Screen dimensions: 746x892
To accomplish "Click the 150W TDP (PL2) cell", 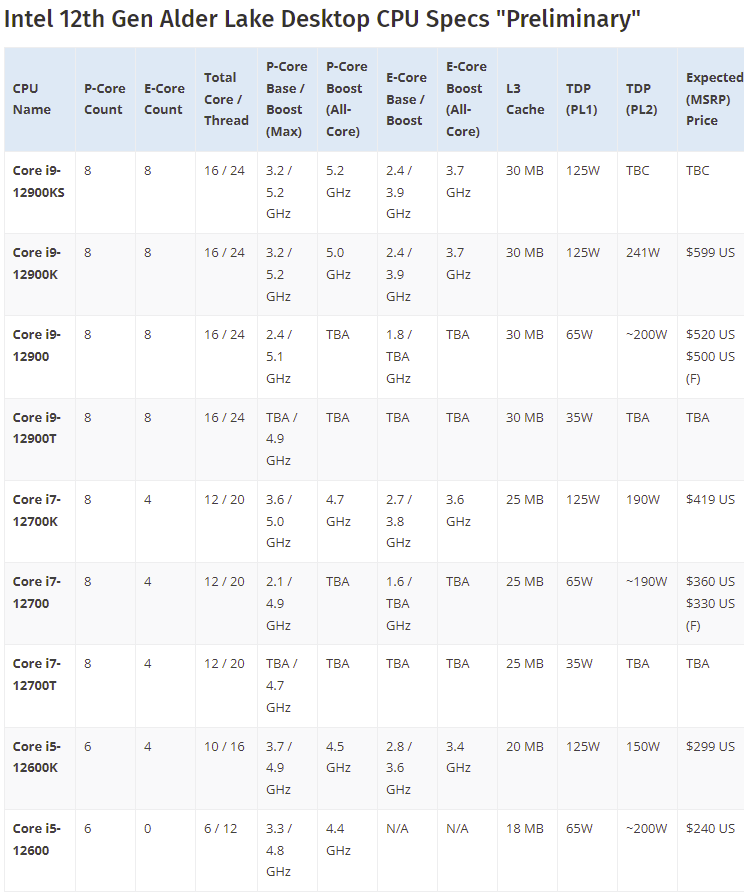I will coord(643,746).
